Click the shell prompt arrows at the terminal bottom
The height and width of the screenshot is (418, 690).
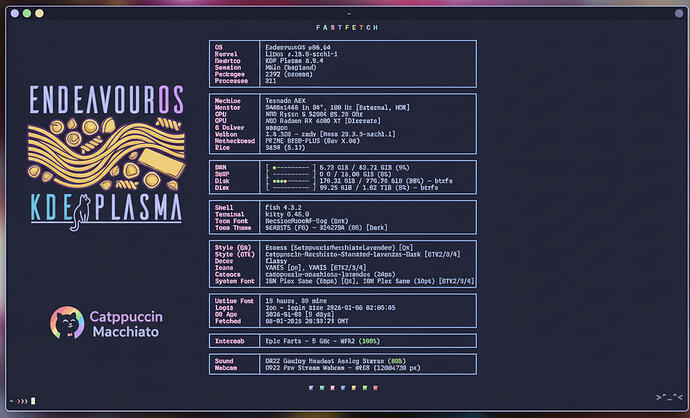click(22, 401)
